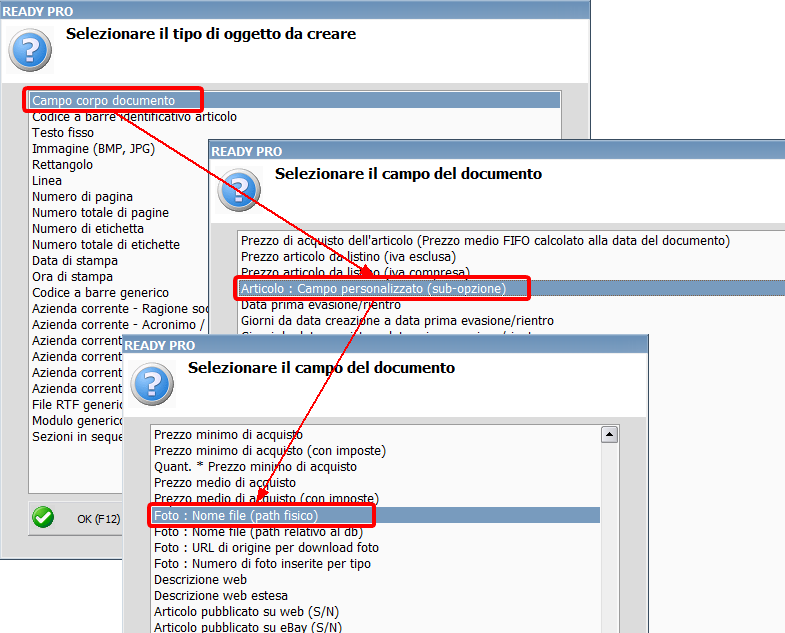Select 'Numero totale di pagine' item
Screen dimensions: 785x633
(101, 213)
